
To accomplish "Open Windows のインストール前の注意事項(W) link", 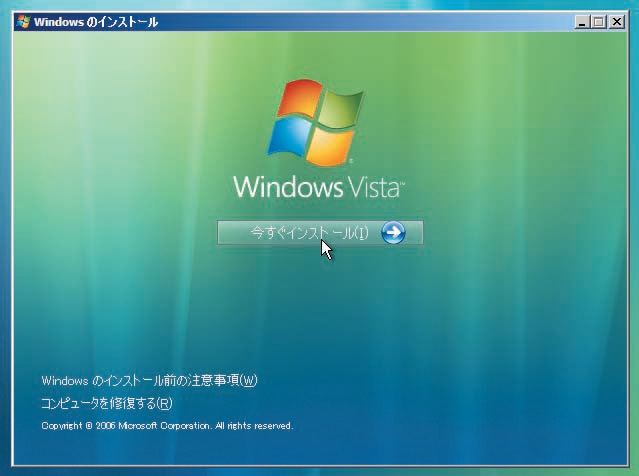I will click(149, 381).
